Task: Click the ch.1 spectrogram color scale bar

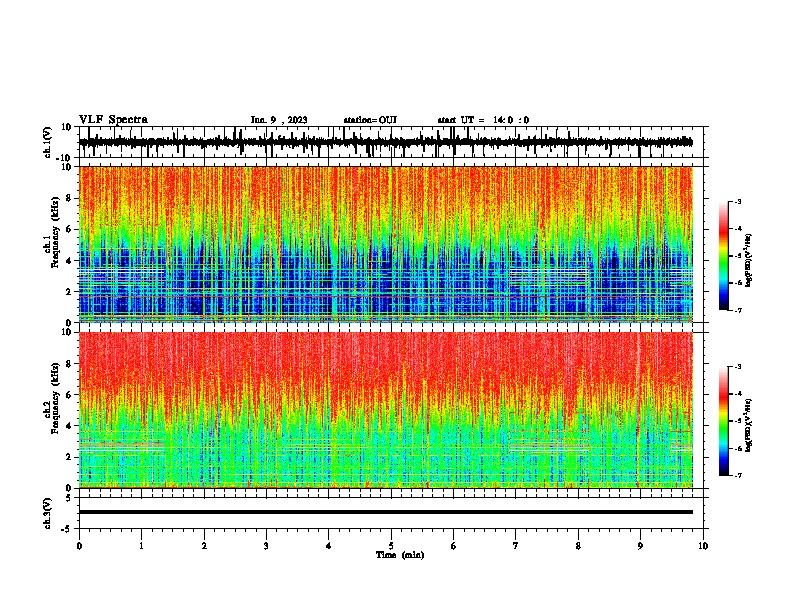Action: pyautogui.click(x=724, y=256)
